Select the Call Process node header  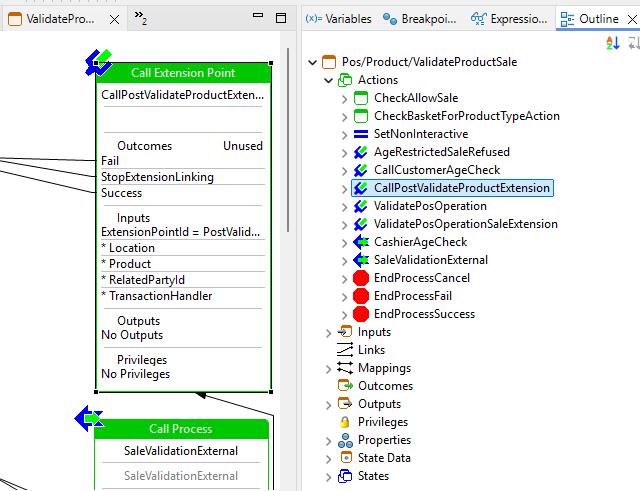pyautogui.click(x=181, y=429)
